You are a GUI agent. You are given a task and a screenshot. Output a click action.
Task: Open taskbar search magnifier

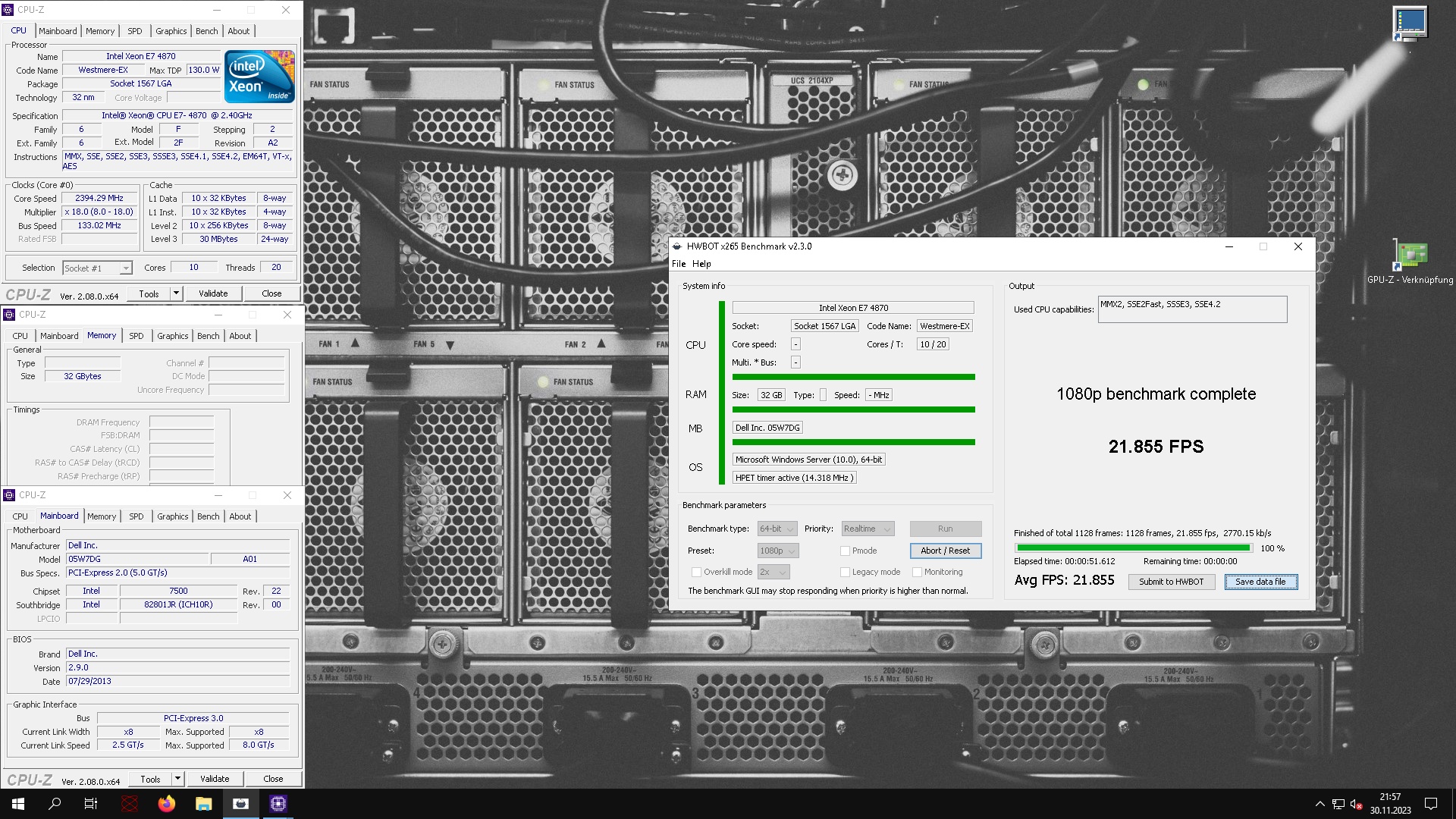point(55,804)
